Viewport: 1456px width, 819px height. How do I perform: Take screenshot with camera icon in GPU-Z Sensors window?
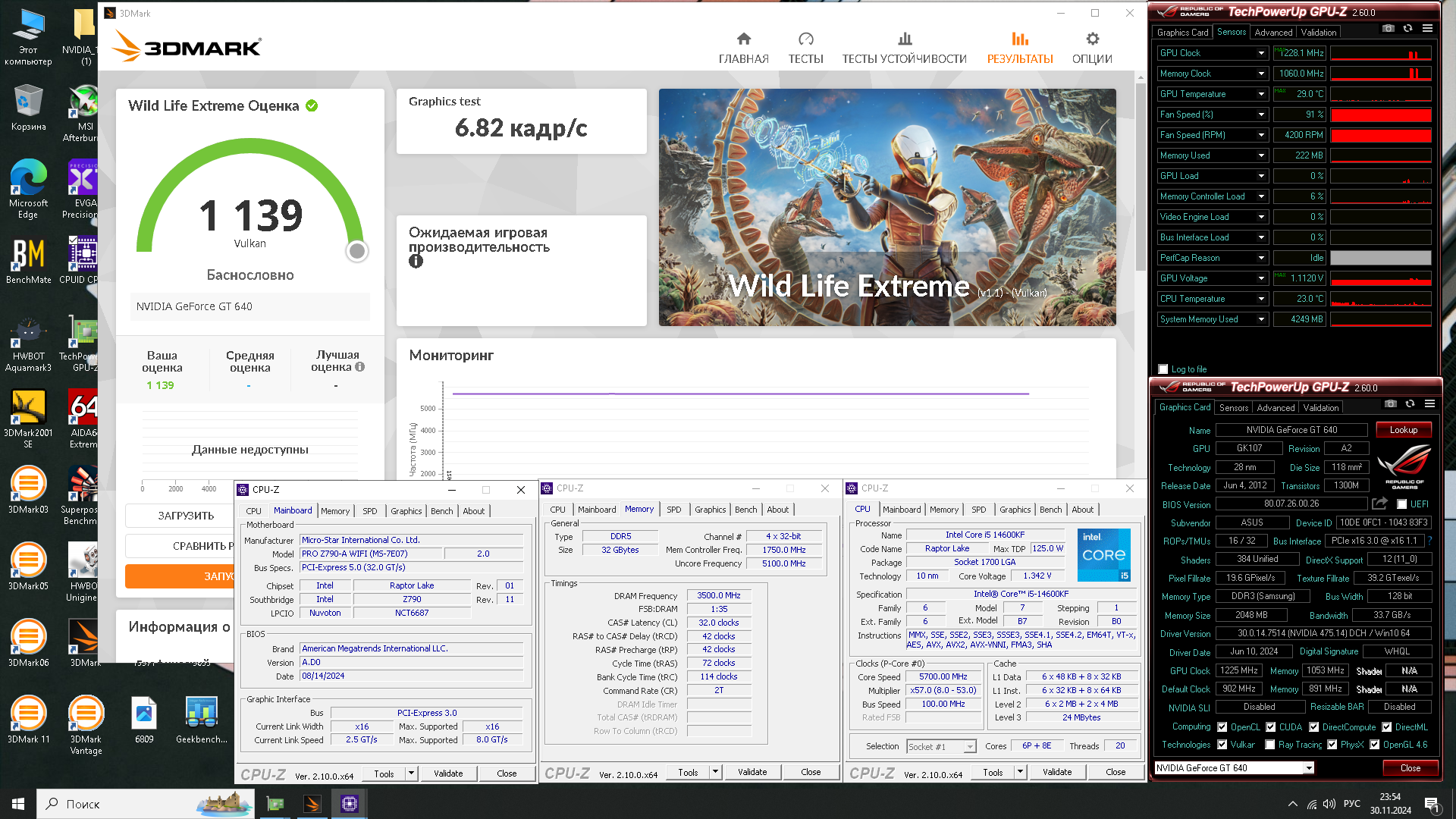[x=1388, y=29]
